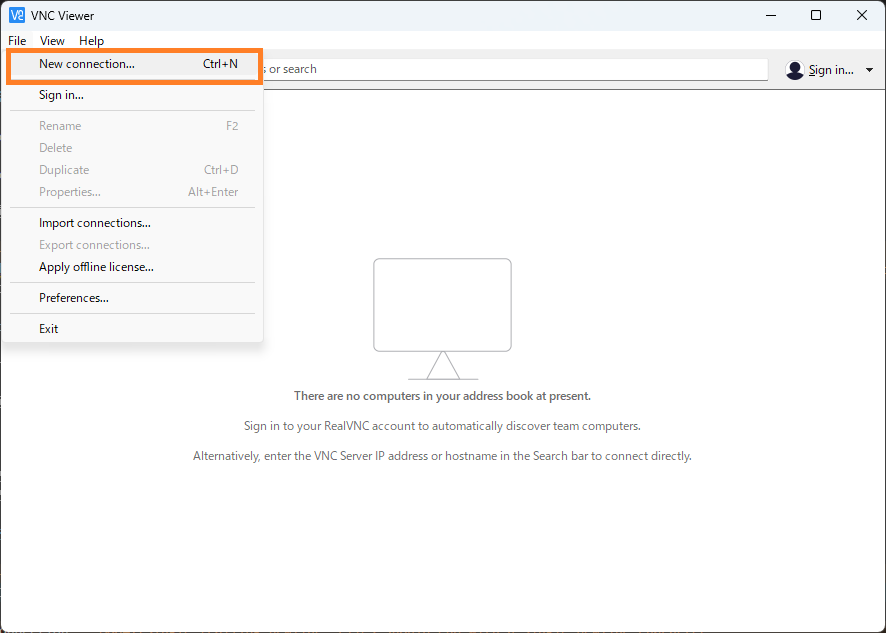
Task: Click the Rename menu entry
Action: pyautogui.click(x=133, y=125)
